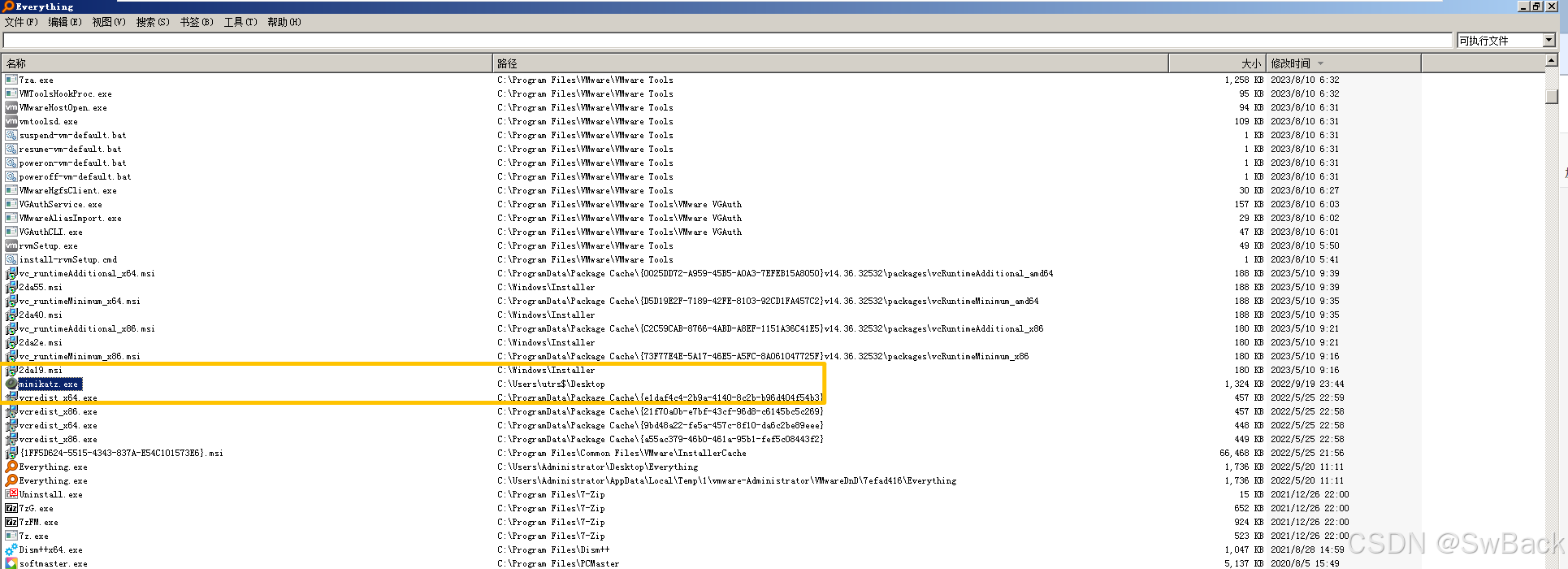Click the vmtoolsd.exe icon
The height and width of the screenshot is (569, 1568).
coord(11,121)
